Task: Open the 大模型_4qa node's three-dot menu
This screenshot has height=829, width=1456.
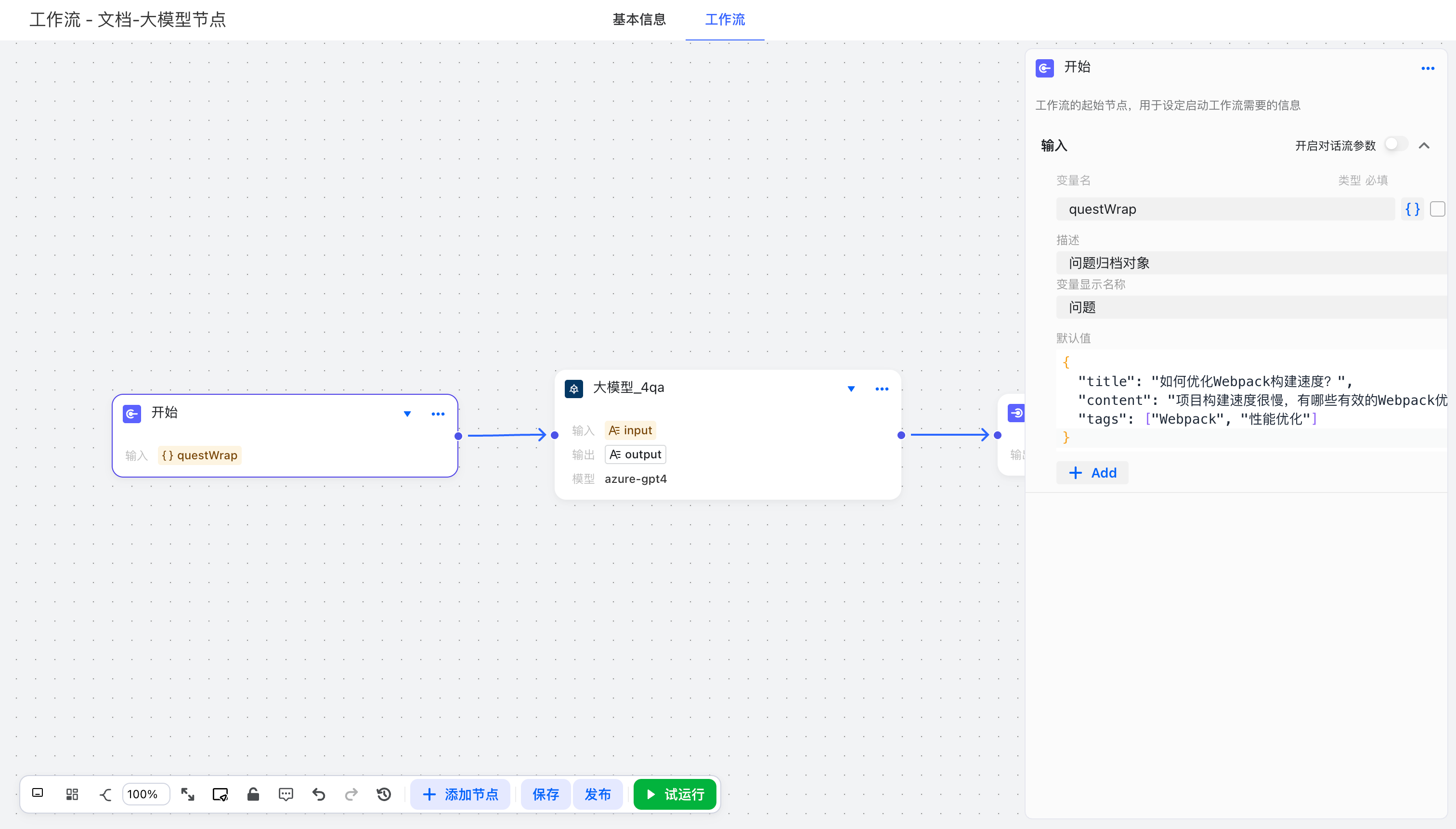Action: [882, 389]
